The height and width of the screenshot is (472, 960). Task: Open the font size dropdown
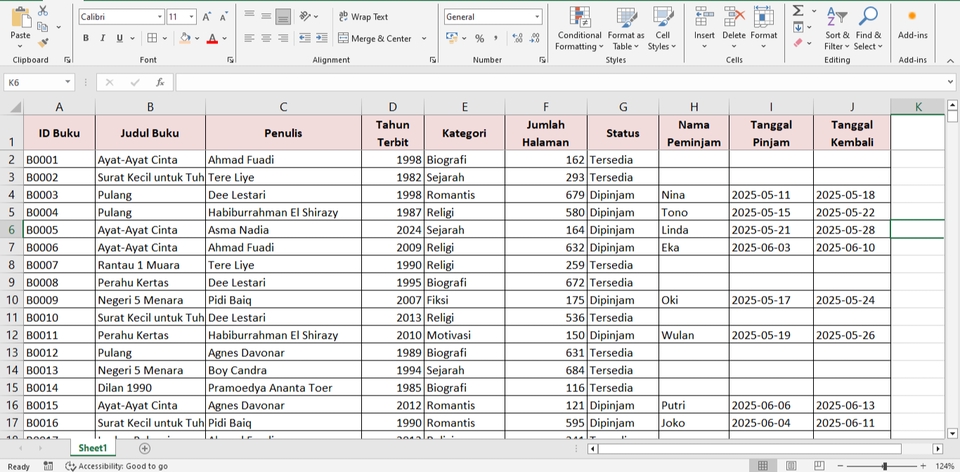tap(192, 17)
